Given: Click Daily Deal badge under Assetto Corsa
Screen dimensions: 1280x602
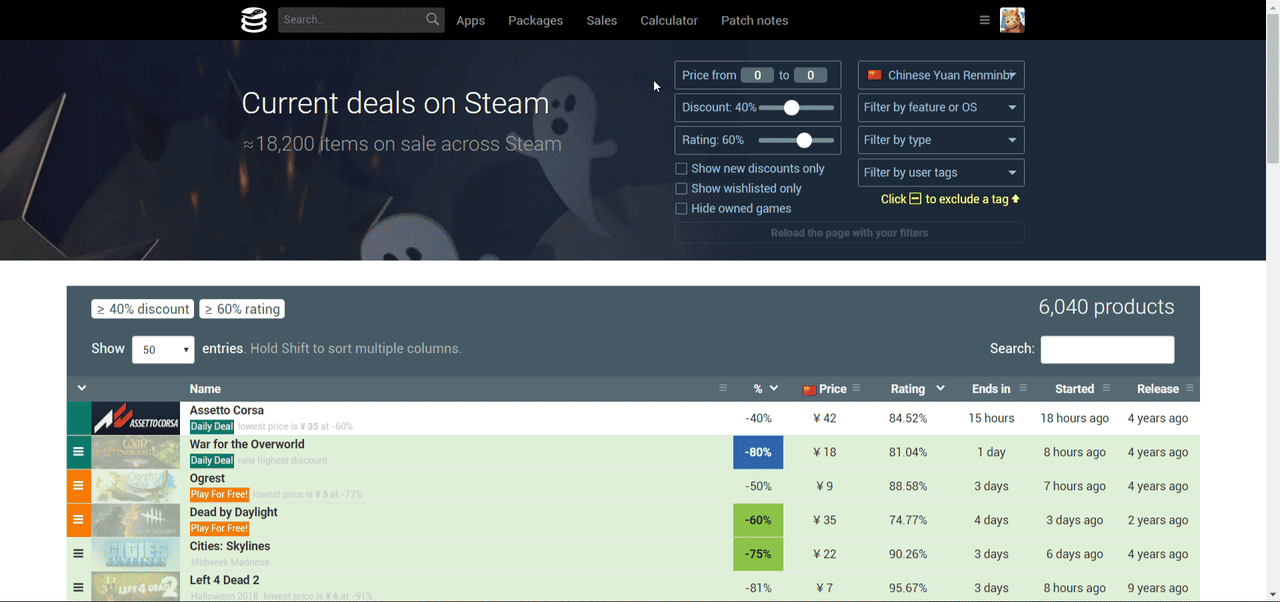Looking at the screenshot, I should [212, 427].
